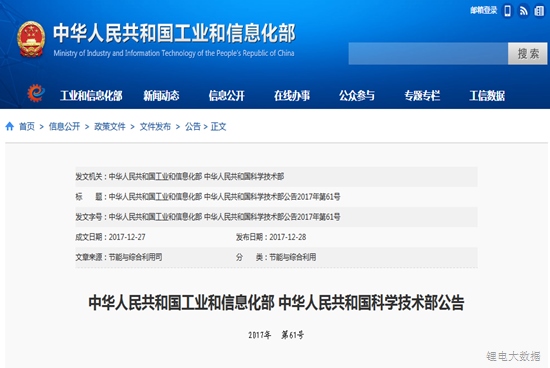The width and height of the screenshot is (550, 368).
Task: Open the 信息公开 nav menu
Action: click(x=227, y=95)
